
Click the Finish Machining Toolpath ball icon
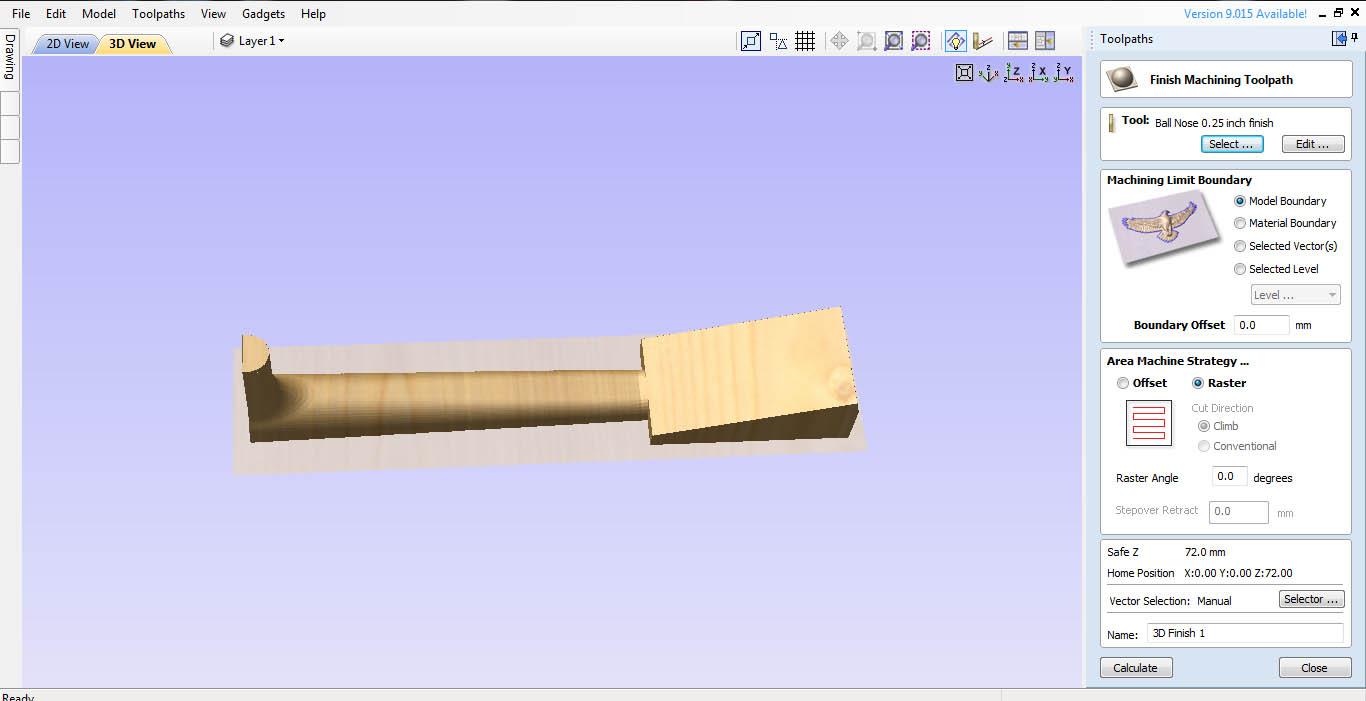1123,79
